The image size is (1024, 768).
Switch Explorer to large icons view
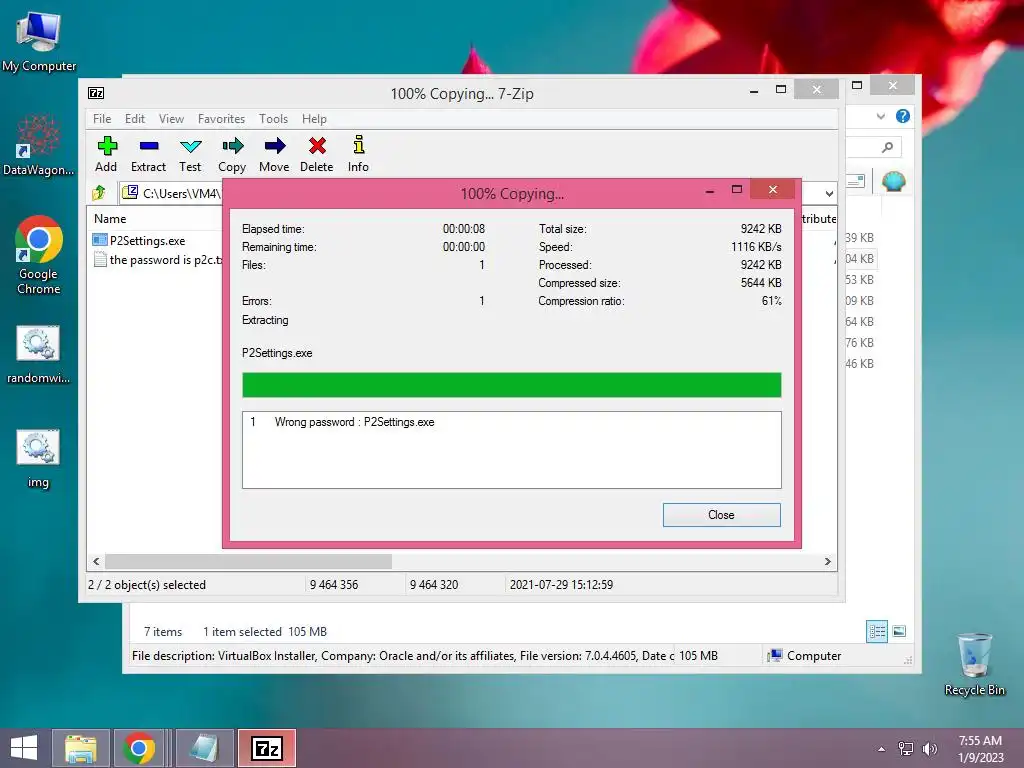coord(899,631)
